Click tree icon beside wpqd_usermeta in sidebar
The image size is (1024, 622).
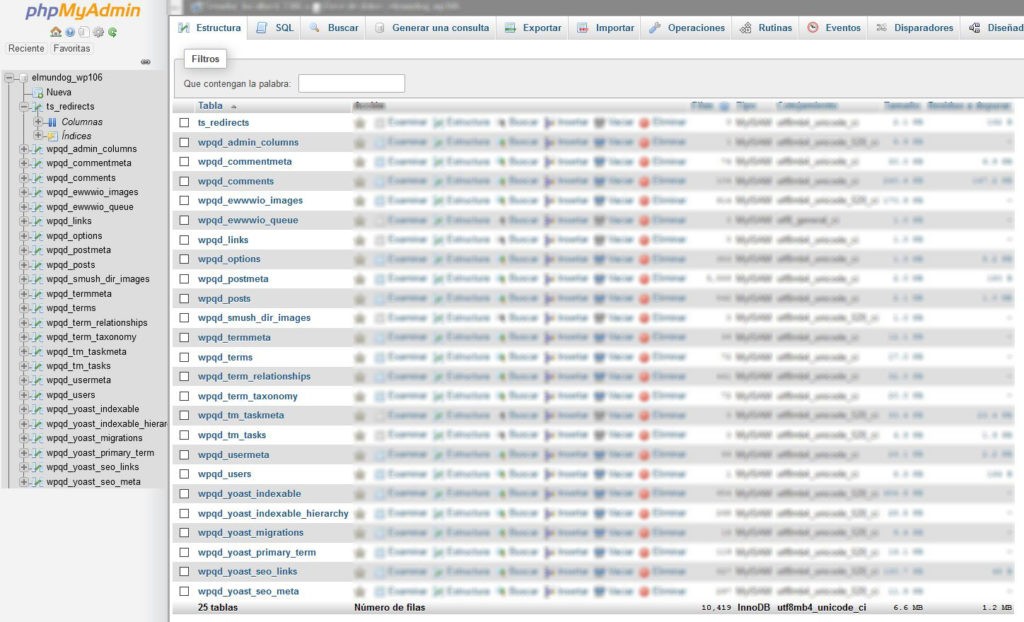tap(37, 380)
